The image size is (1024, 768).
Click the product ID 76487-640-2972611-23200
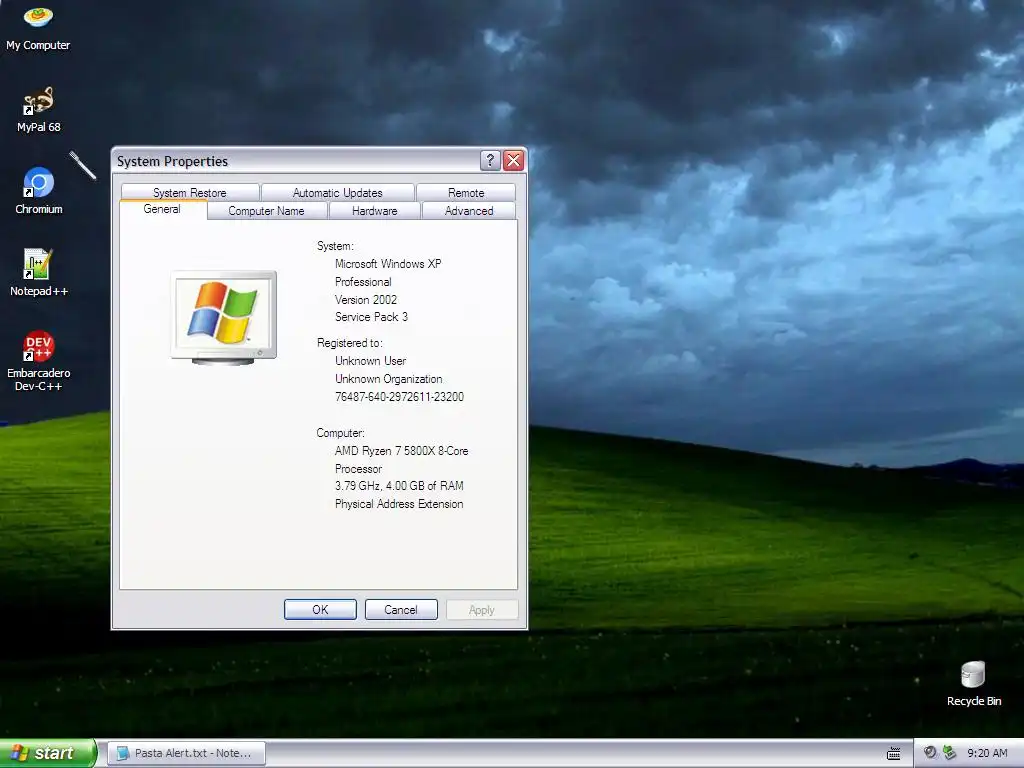(399, 396)
